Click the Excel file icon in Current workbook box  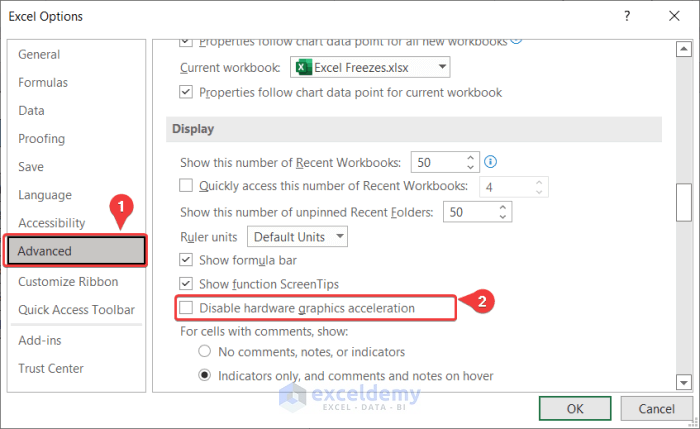tap(304, 67)
